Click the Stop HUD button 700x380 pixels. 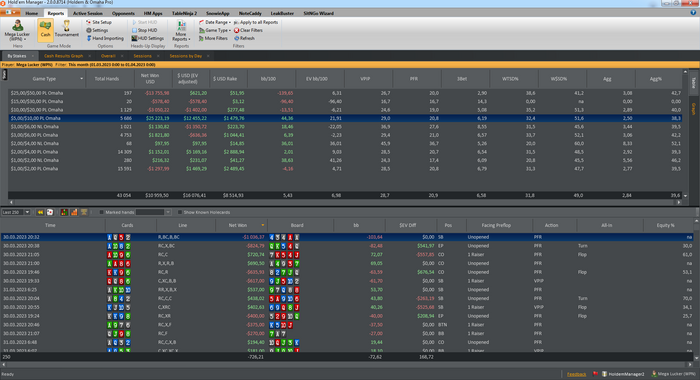pos(144,30)
